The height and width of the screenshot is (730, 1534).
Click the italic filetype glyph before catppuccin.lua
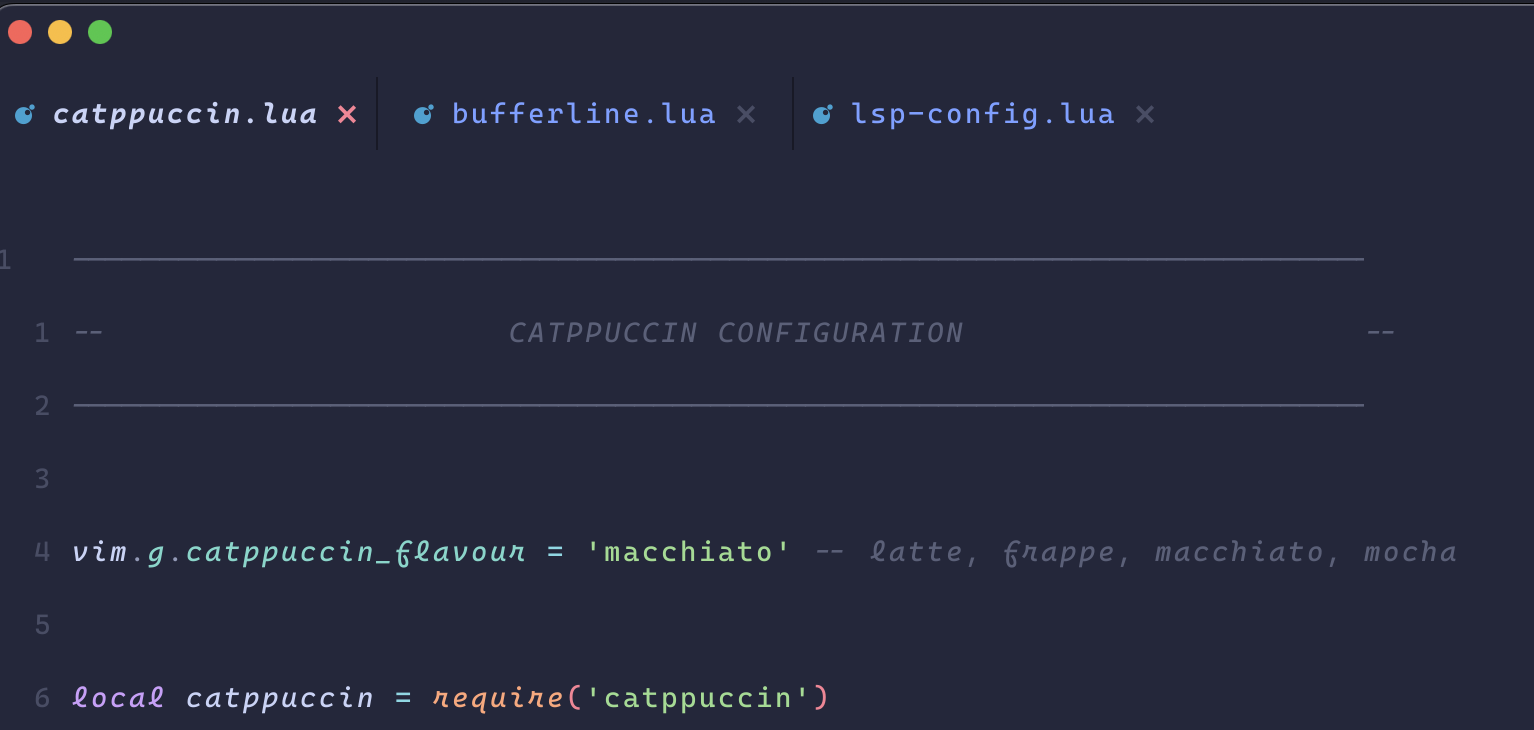point(22,113)
